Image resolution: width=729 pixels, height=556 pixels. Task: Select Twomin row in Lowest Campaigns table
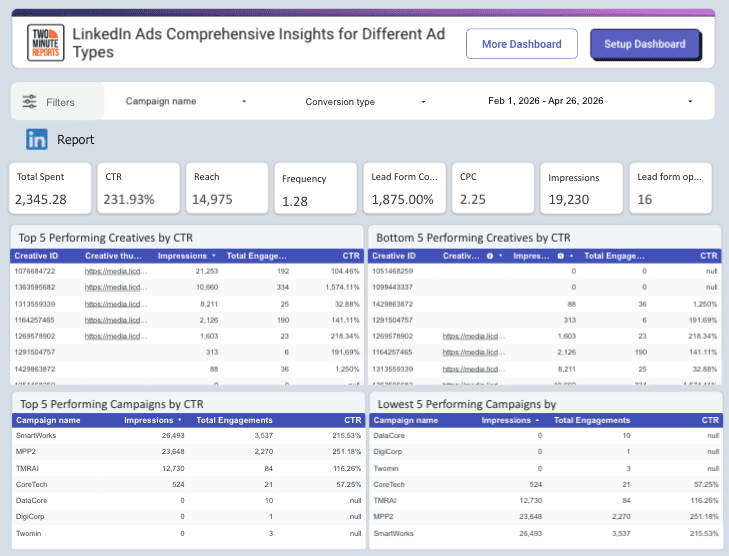pos(546,469)
